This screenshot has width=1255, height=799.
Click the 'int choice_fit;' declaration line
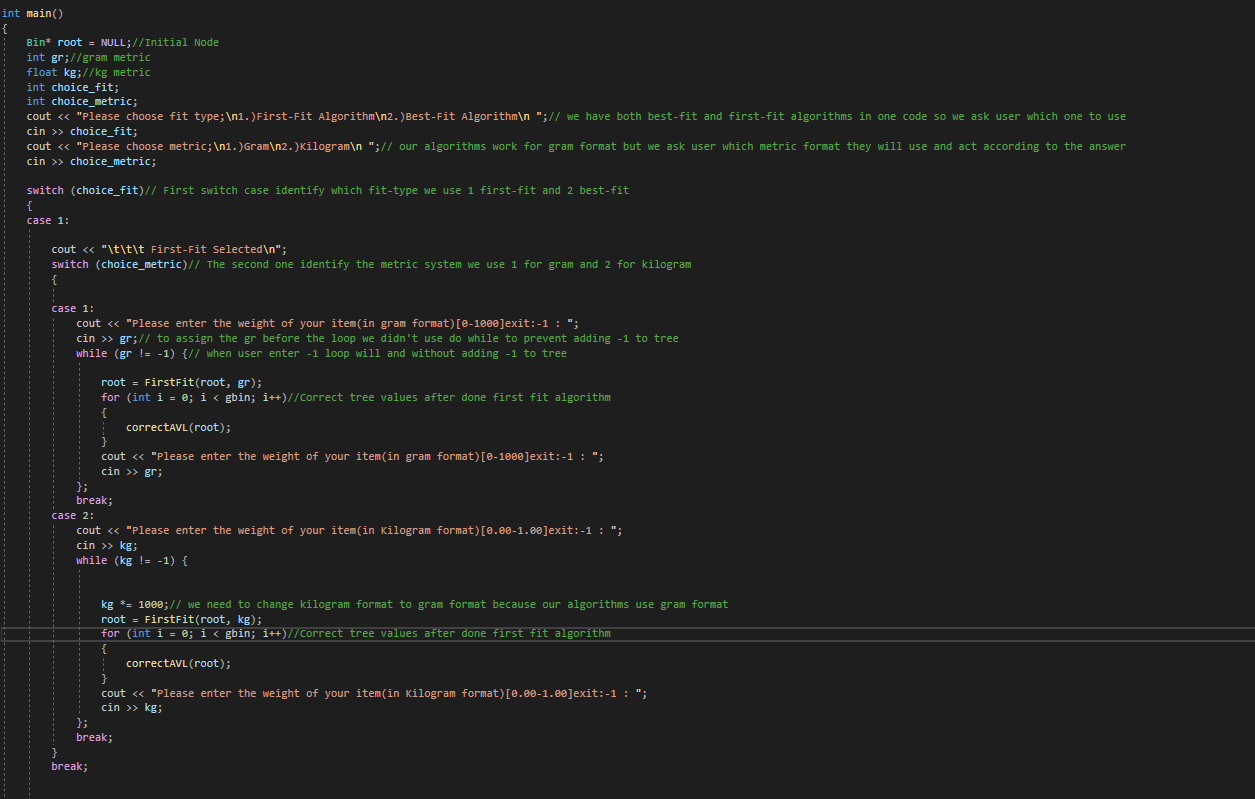tap(73, 87)
